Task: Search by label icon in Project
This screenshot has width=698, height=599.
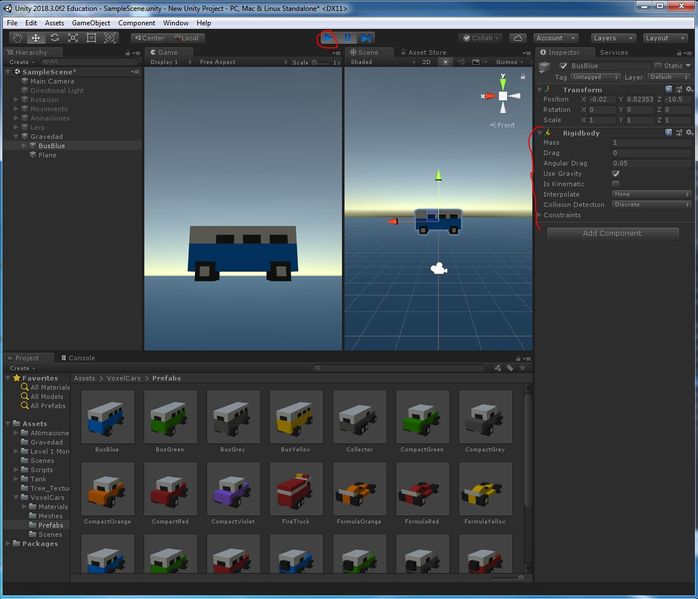Action: [510, 368]
